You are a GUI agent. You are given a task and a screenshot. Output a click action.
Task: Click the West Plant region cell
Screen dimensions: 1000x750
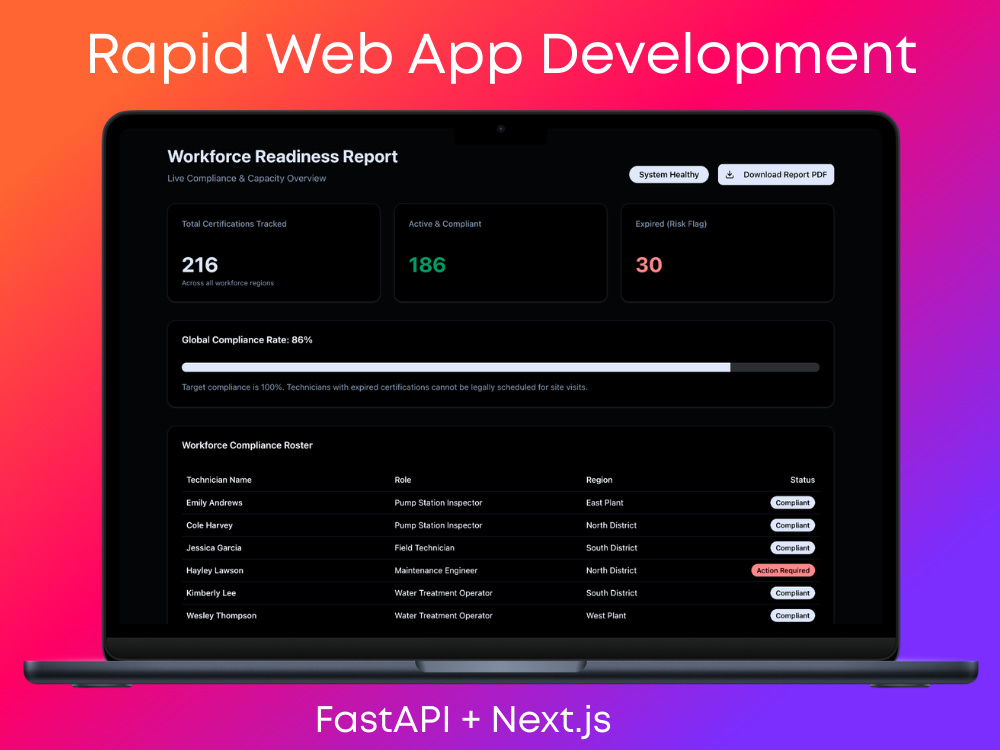click(x=606, y=616)
